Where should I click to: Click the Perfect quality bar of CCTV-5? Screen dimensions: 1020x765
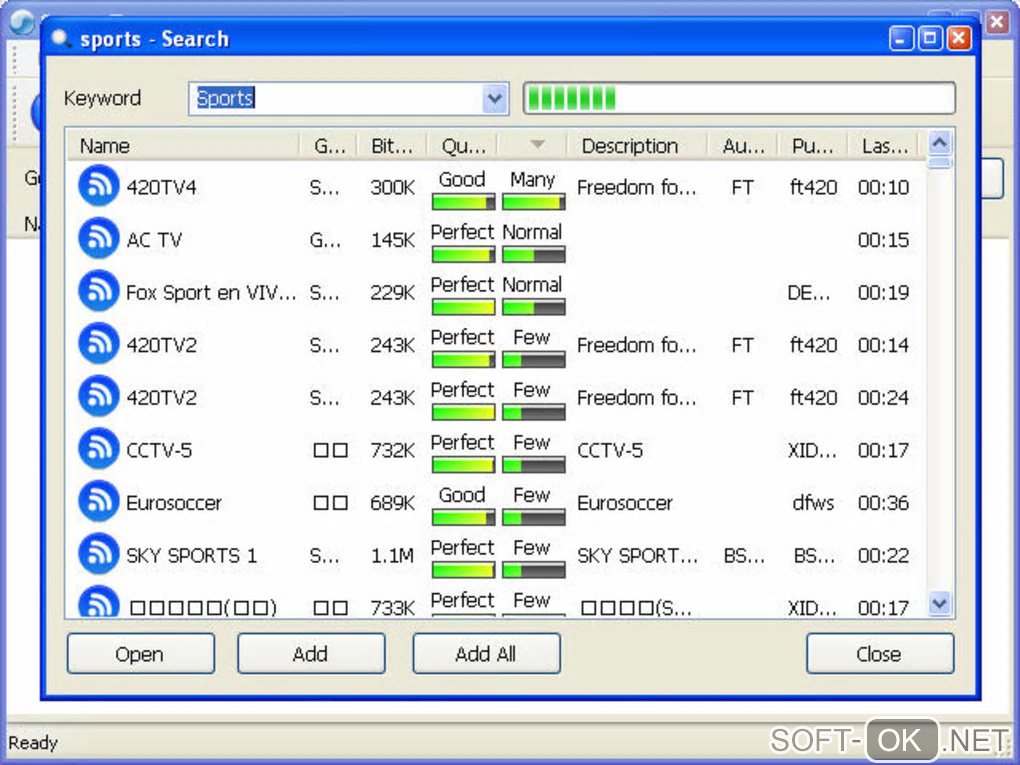coord(463,465)
